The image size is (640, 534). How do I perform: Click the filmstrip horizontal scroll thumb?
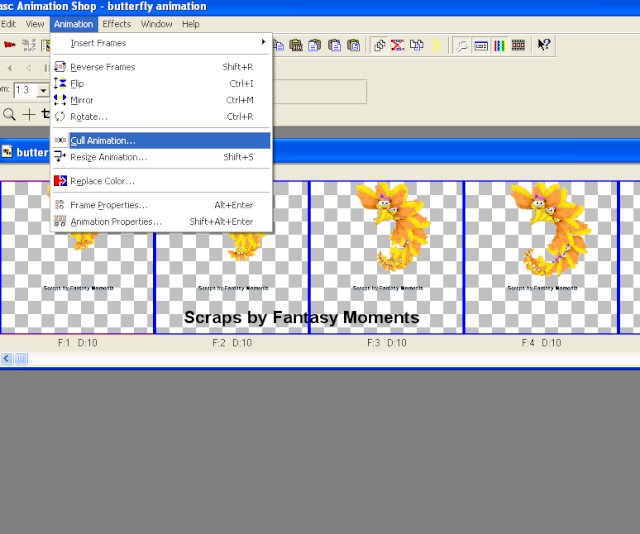tap(21, 358)
